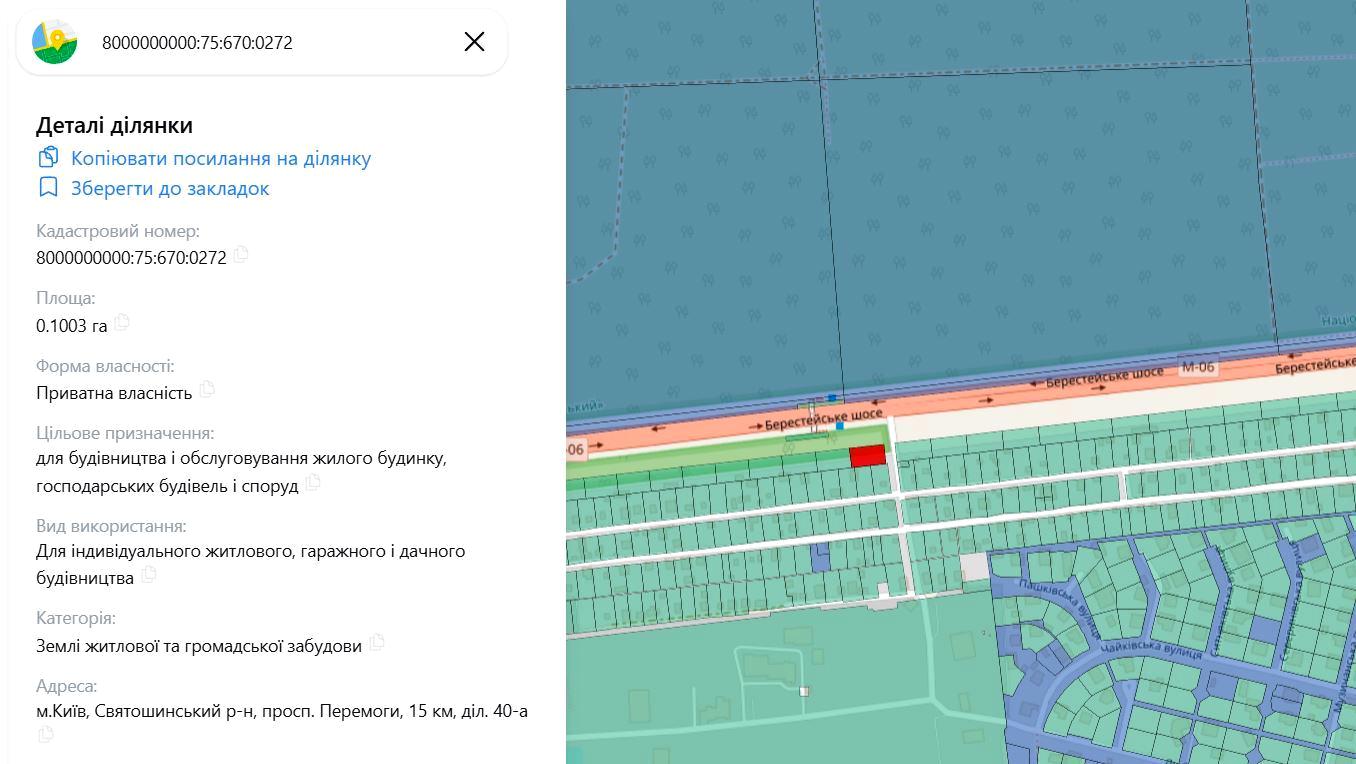This screenshot has height=764, width=1356.
Task: Click 'Копіювати посилання на ділянку' link
Action: (x=220, y=158)
